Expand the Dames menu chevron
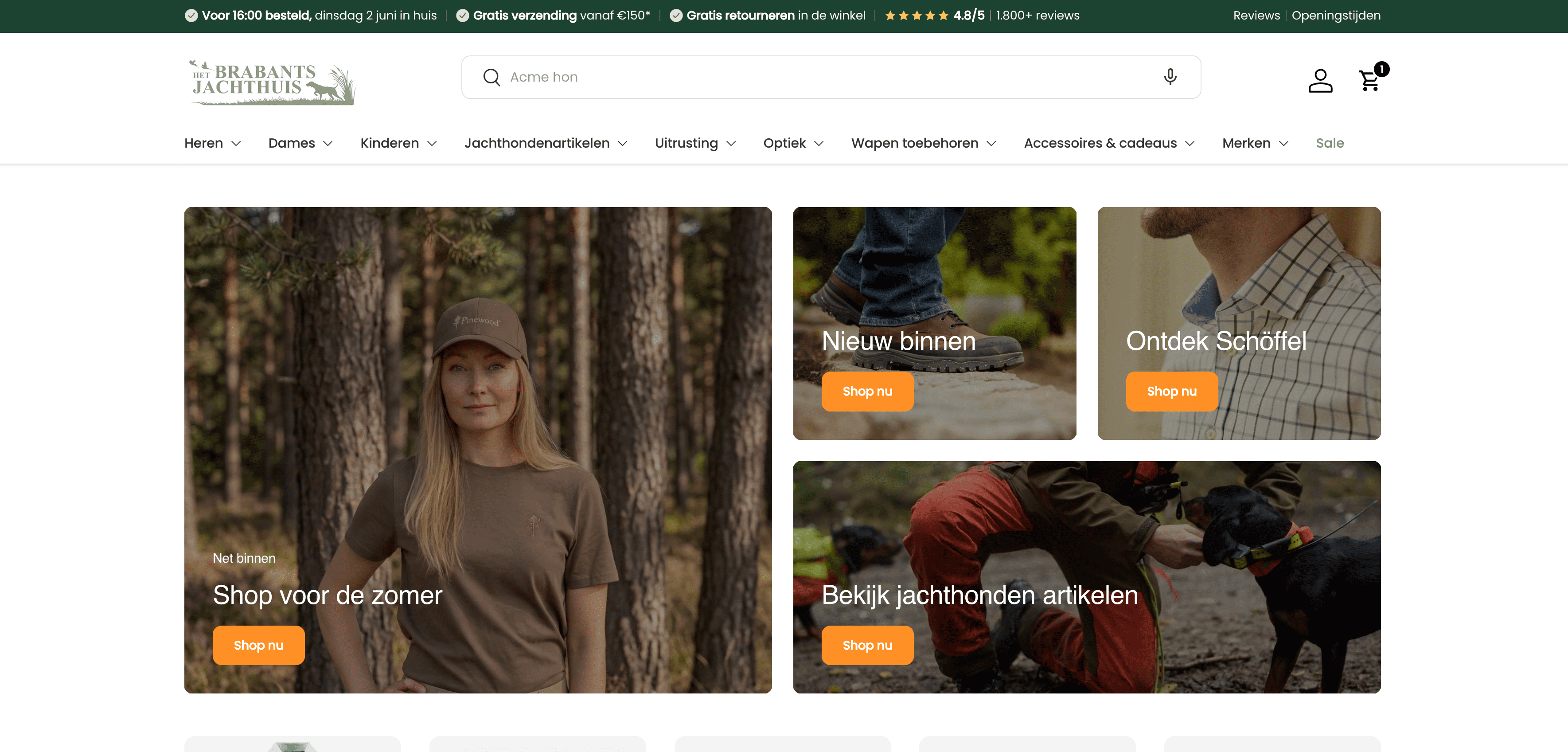Image resolution: width=1568 pixels, height=752 pixels. pos(328,144)
